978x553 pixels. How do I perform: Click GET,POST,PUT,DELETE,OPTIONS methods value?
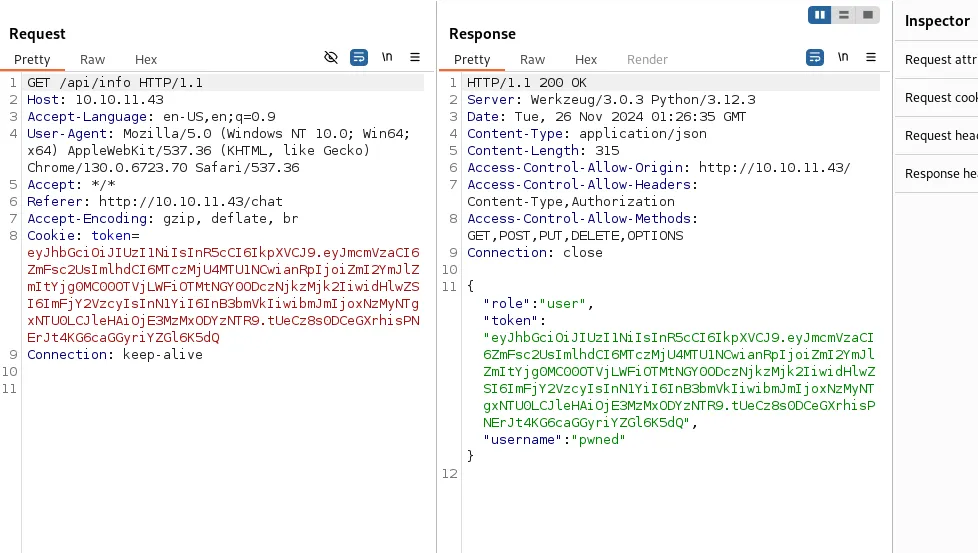pos(575,236)
